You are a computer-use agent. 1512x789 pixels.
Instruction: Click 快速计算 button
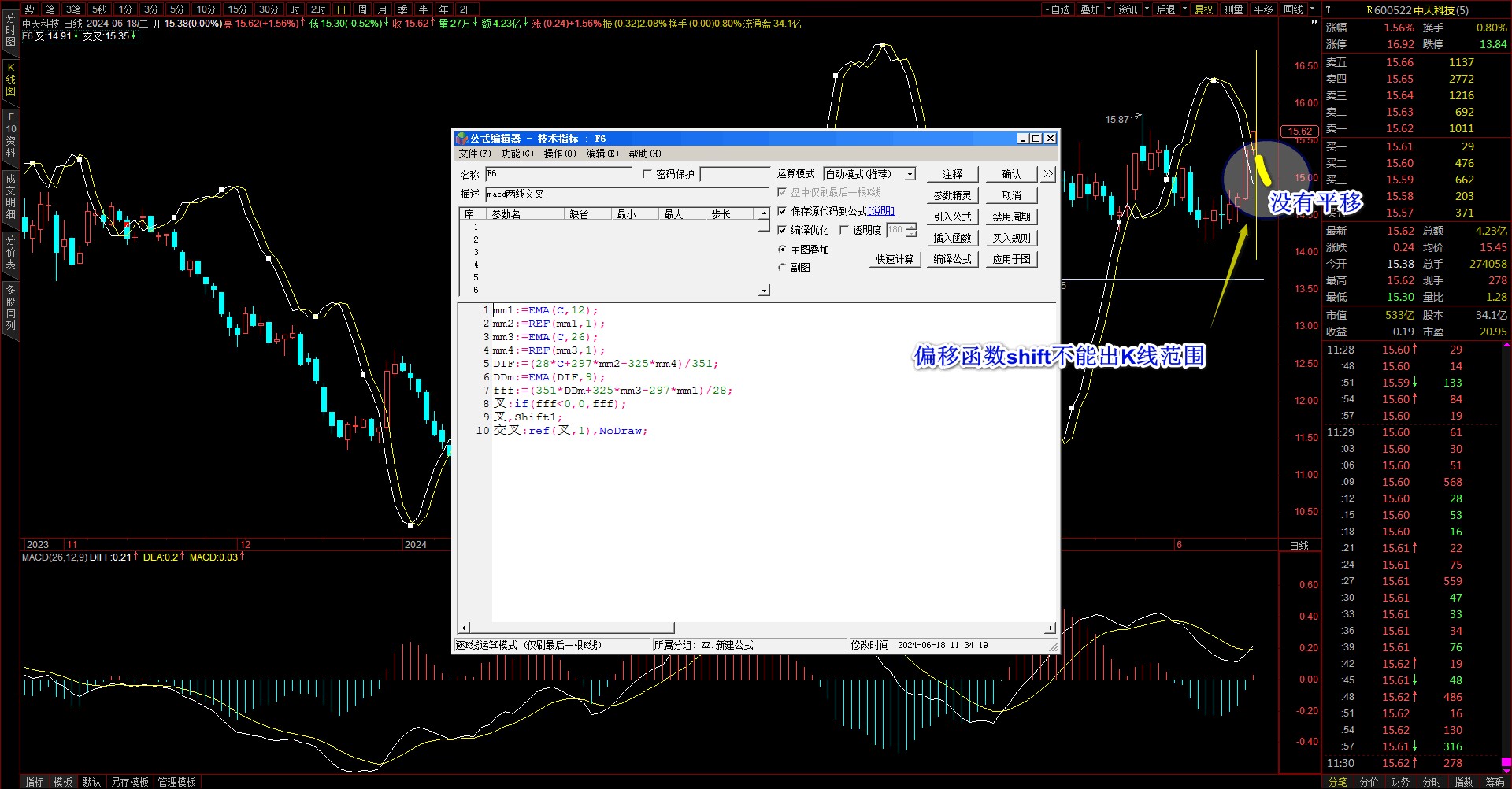click(x=895, y=259)
